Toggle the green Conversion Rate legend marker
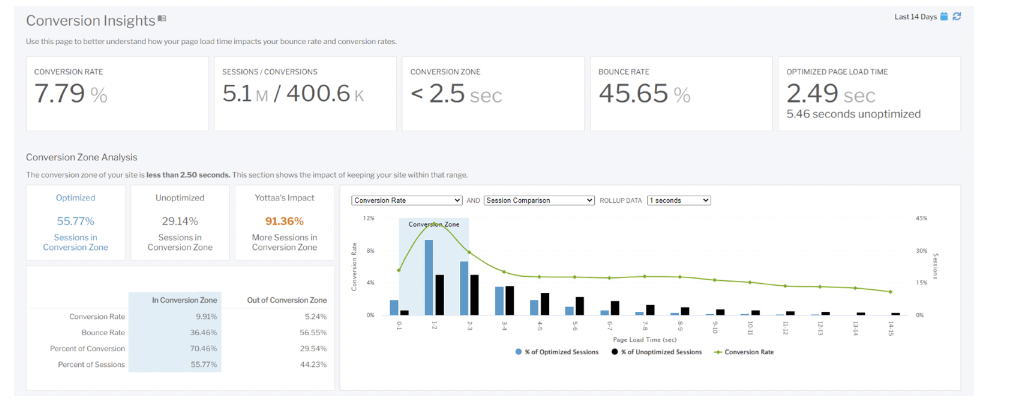 pos(716,352)
